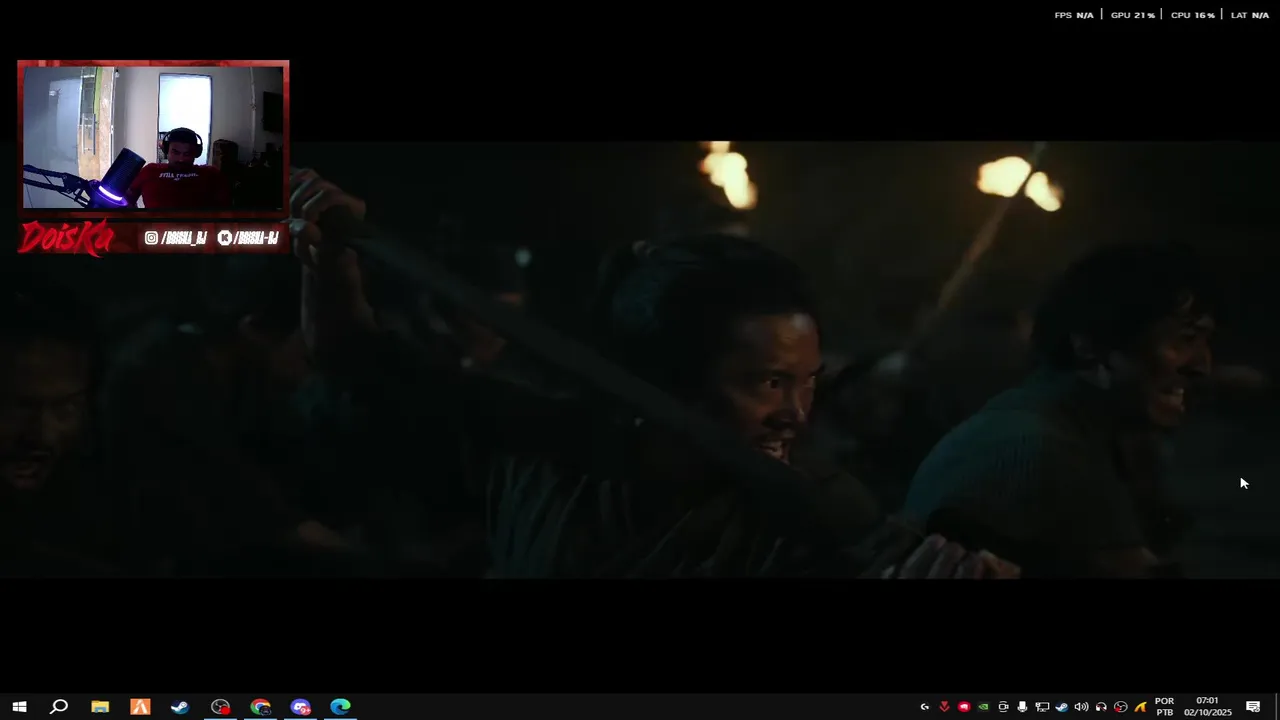Open the Windows Start menu
The width and height of the screenshot is (1280, 720).
(19, 707)
